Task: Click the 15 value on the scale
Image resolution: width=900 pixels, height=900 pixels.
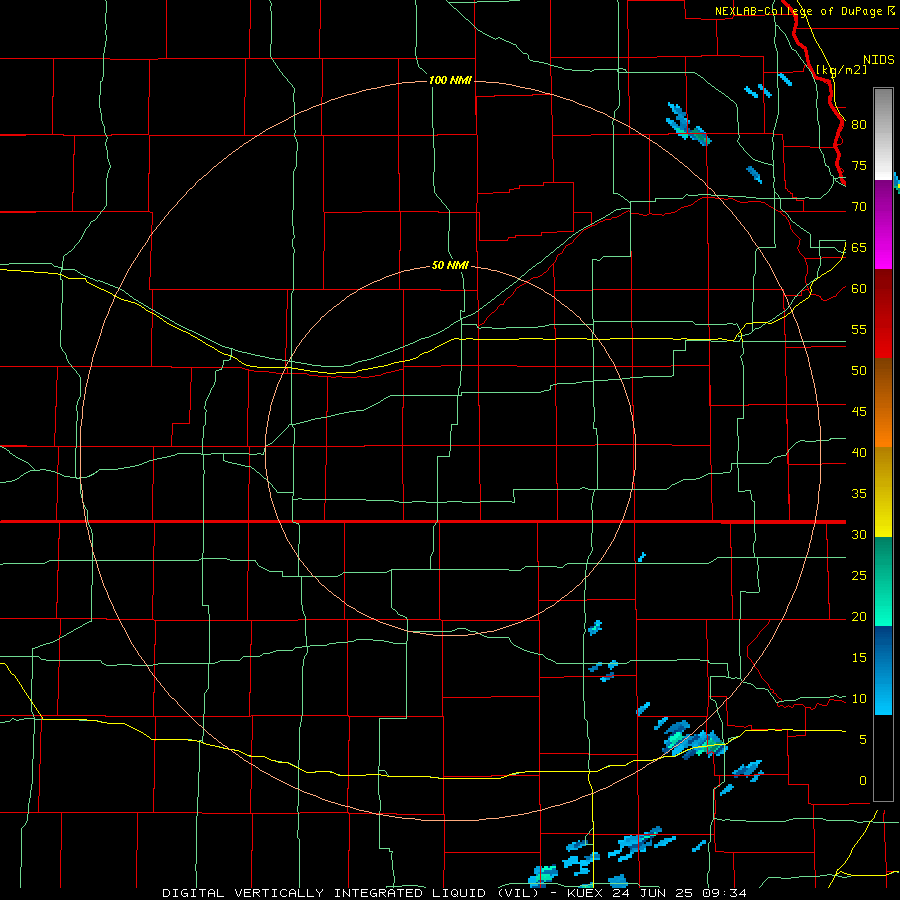Action: point(859,658)
